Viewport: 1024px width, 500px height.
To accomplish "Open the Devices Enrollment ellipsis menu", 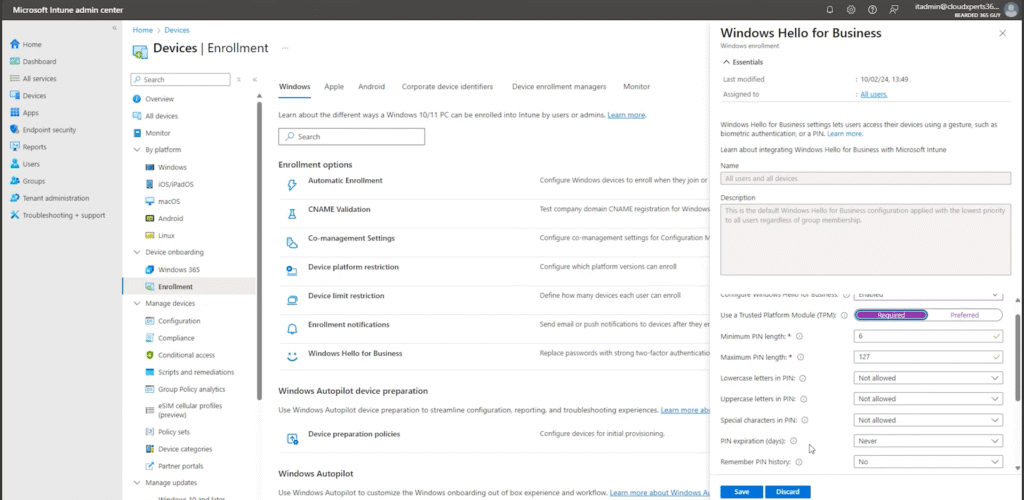I will (x=285, y=48).
